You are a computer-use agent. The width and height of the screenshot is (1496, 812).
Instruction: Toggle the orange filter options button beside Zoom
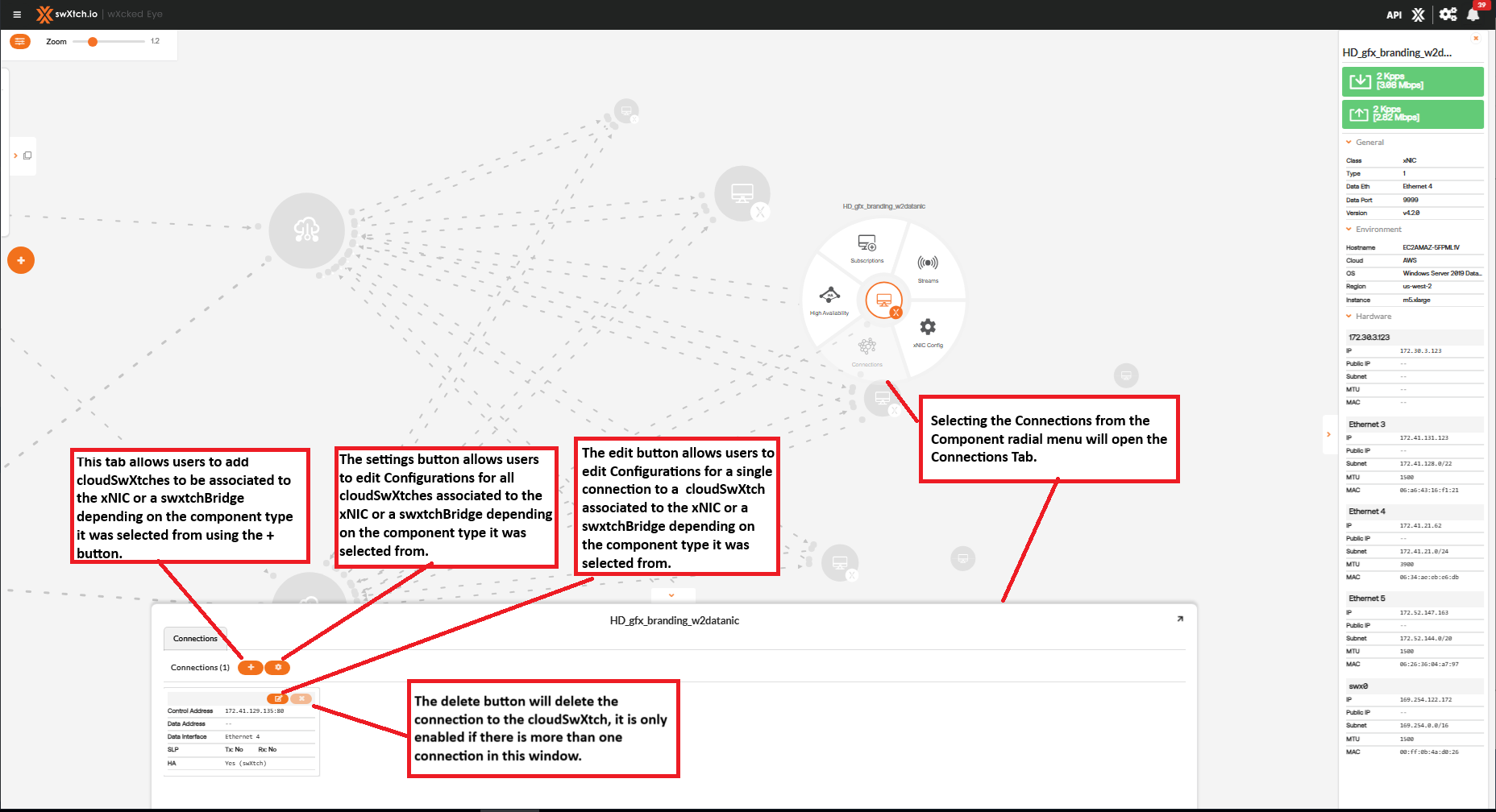(20, 41)
